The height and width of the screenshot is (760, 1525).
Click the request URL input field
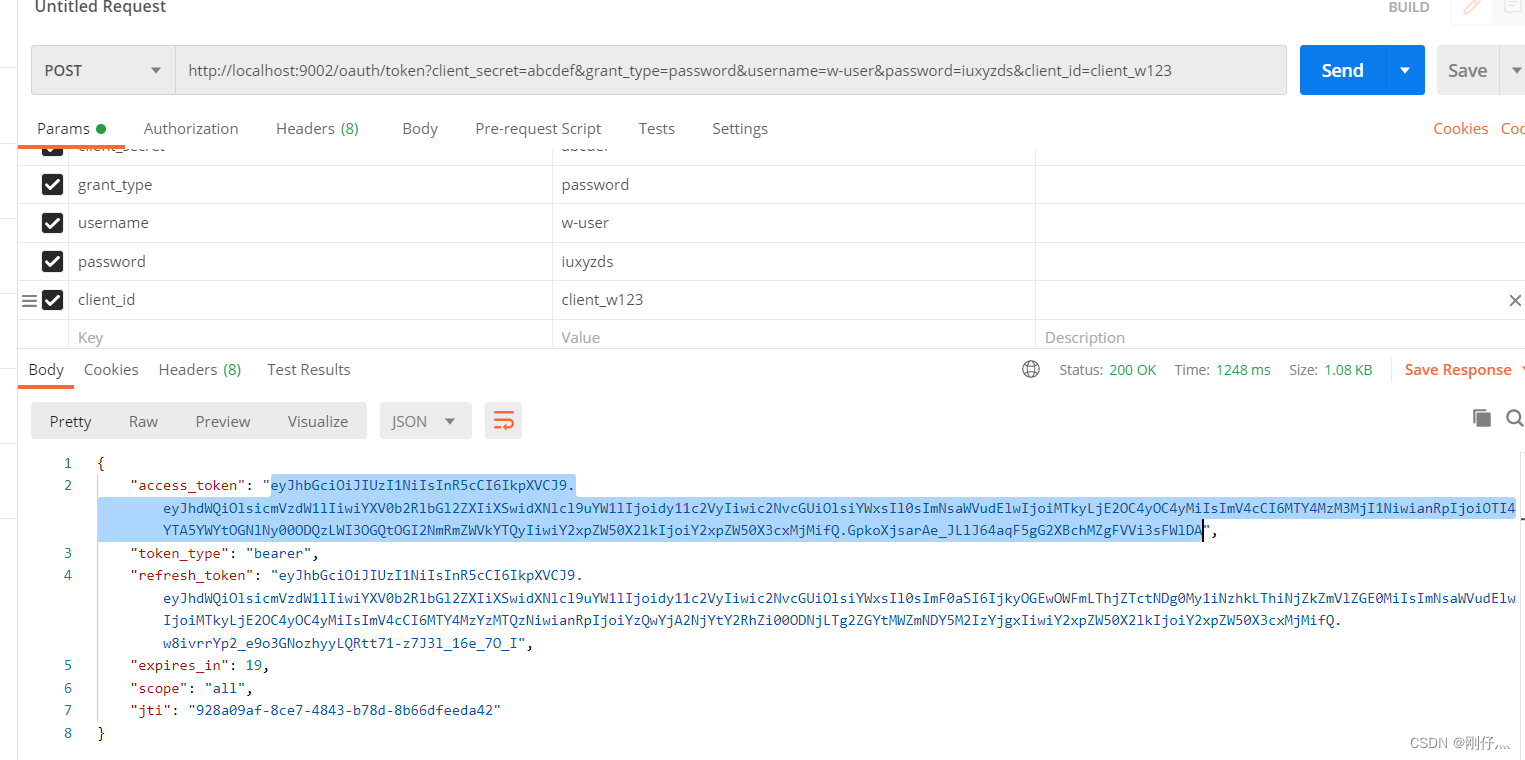(731, 70)
